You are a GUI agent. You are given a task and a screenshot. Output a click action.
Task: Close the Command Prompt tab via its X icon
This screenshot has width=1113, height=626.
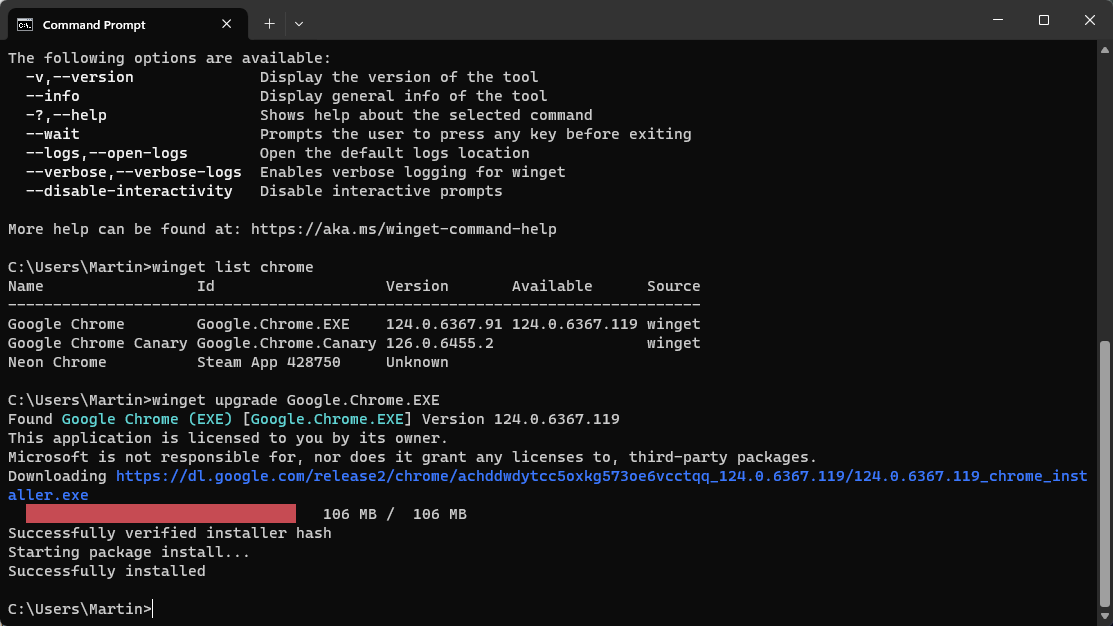click(227, 23)
